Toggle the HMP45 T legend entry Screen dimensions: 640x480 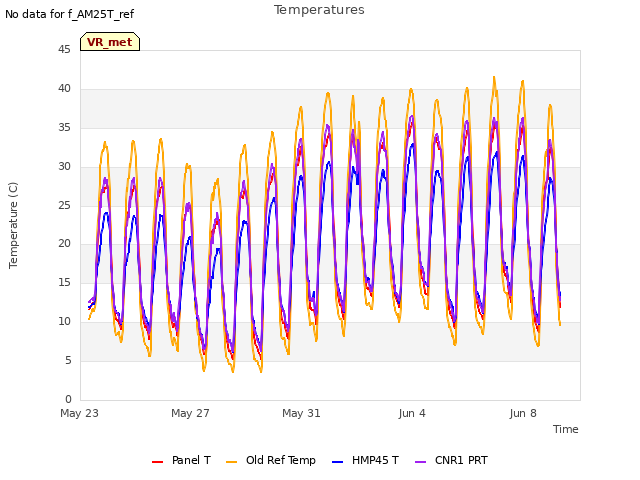(x=365, y=460)
